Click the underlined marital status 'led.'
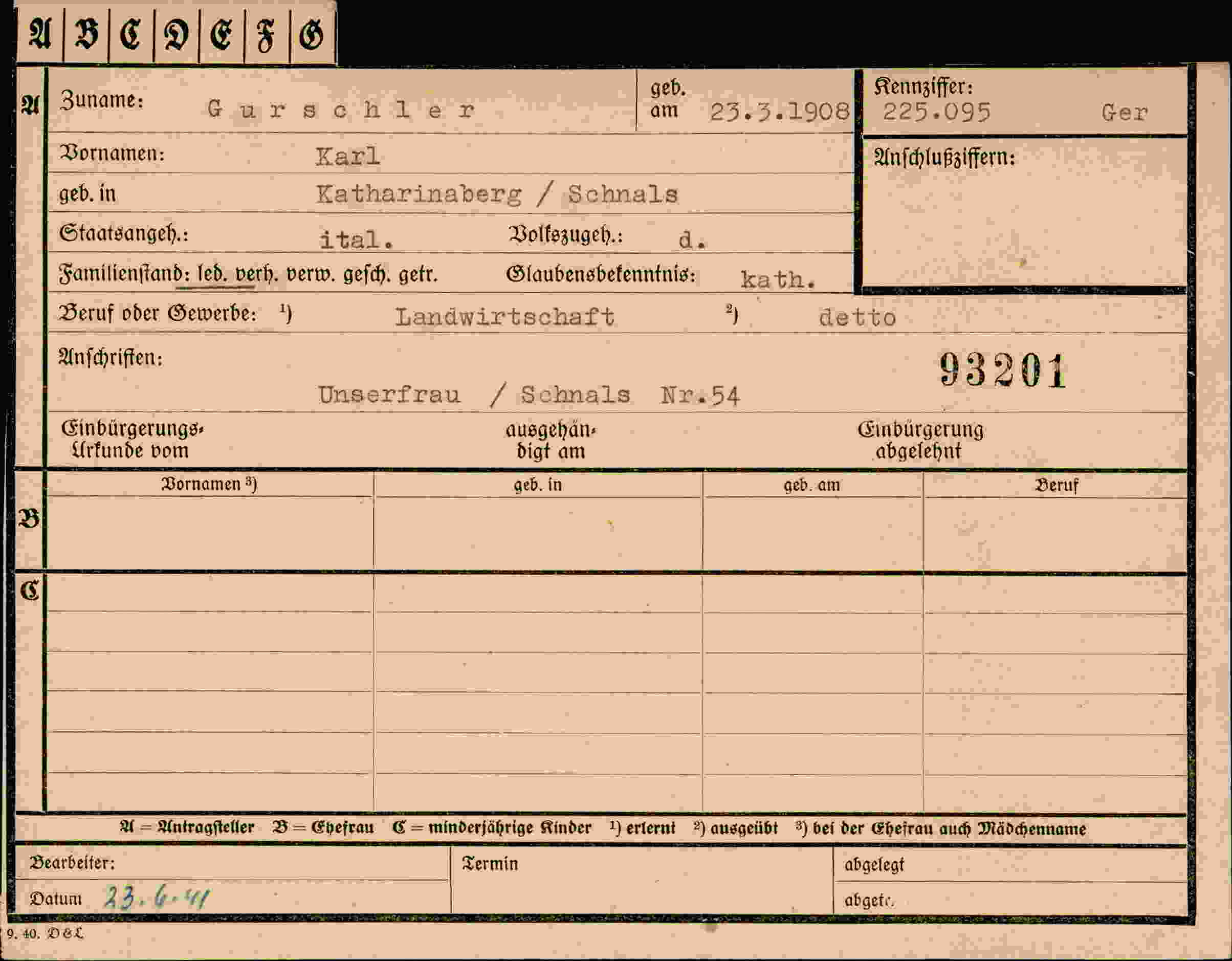 [212, 274]
